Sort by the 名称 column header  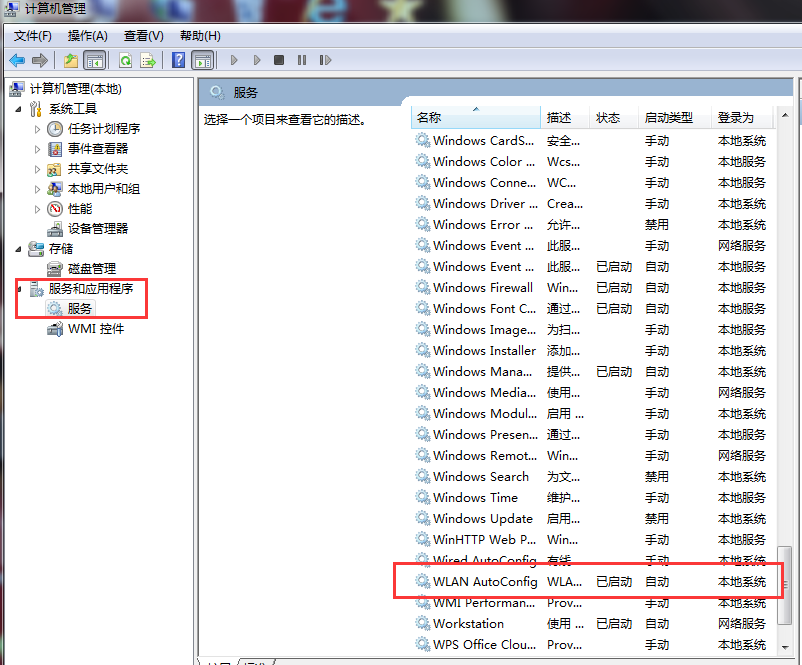pos(476,118)
